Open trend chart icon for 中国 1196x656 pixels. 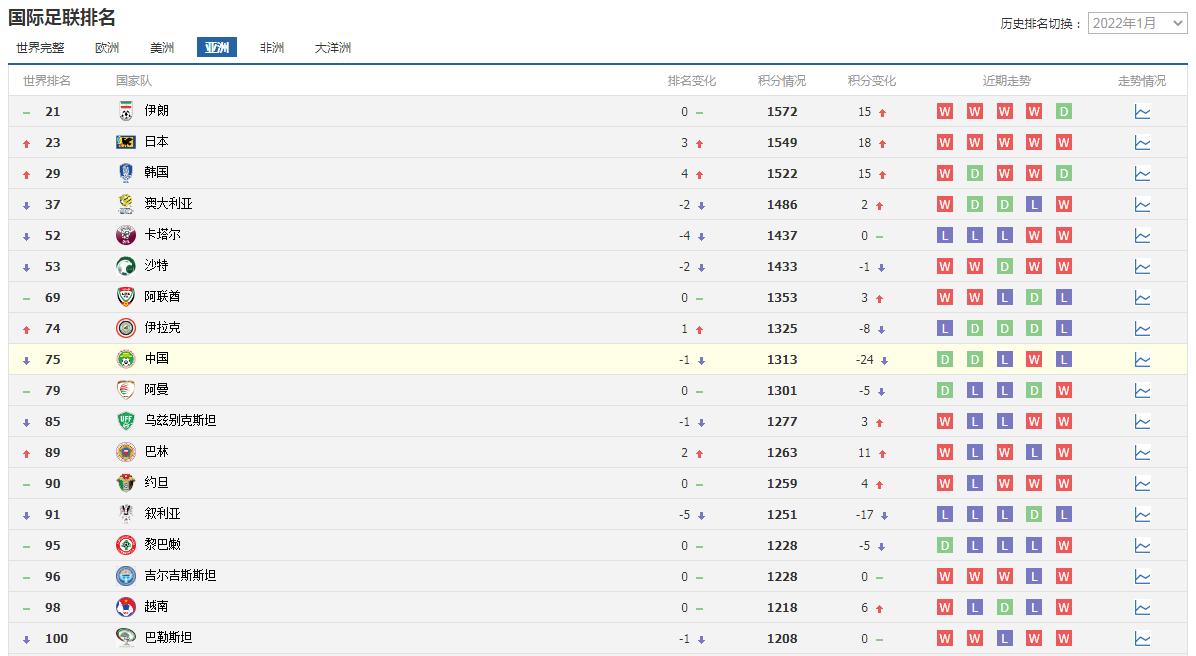1142,360
